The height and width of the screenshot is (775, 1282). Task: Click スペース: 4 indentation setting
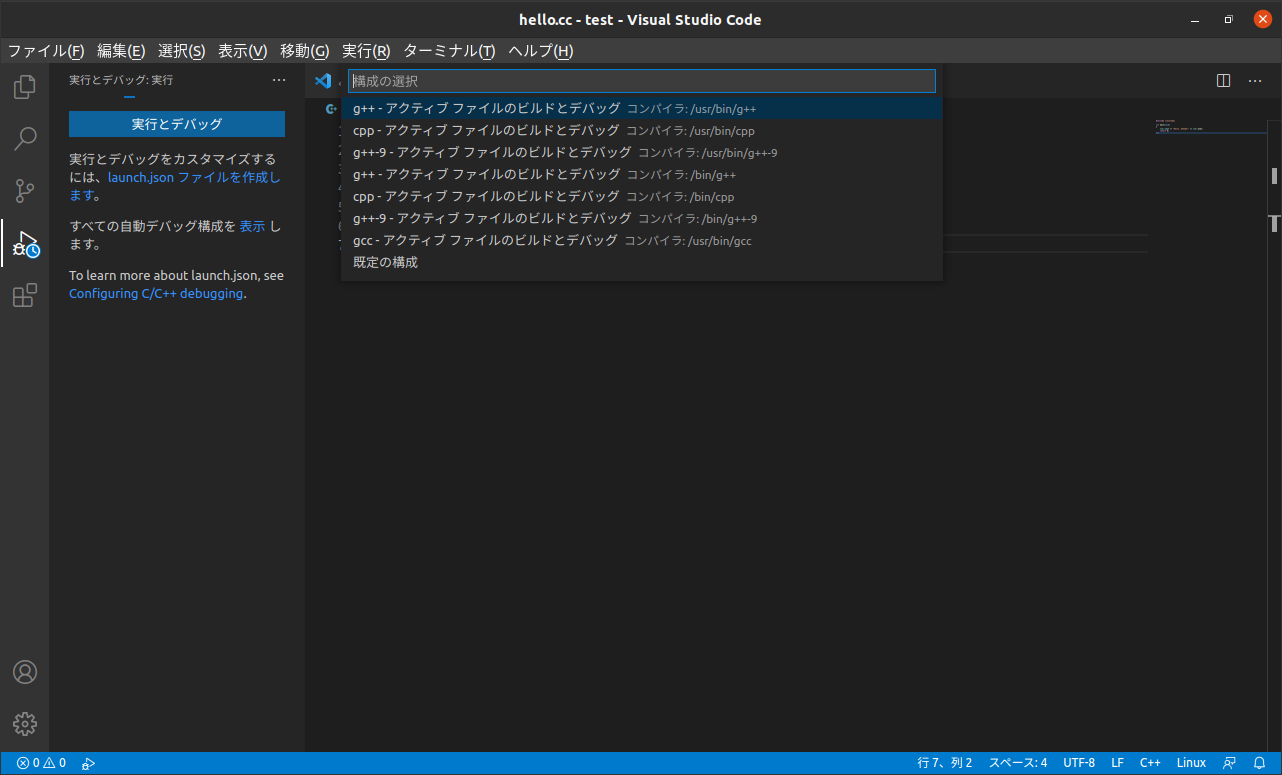1018,763
